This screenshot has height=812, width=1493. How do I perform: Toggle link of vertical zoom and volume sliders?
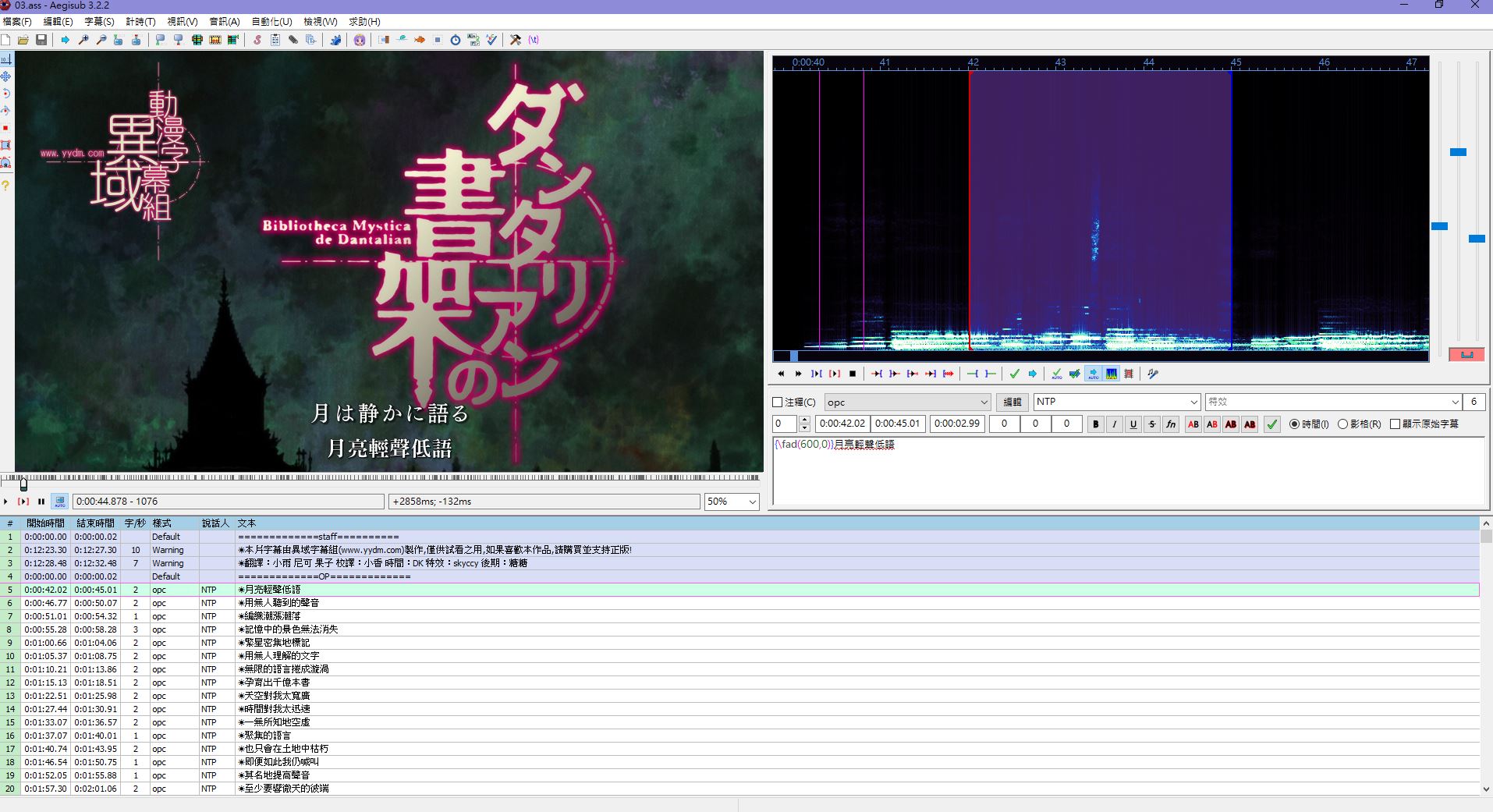(1466, 354)
